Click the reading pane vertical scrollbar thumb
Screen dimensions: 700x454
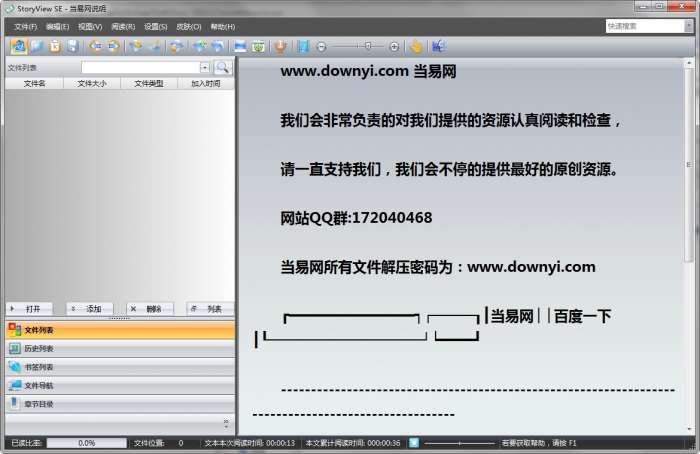[x=689, y=165]
